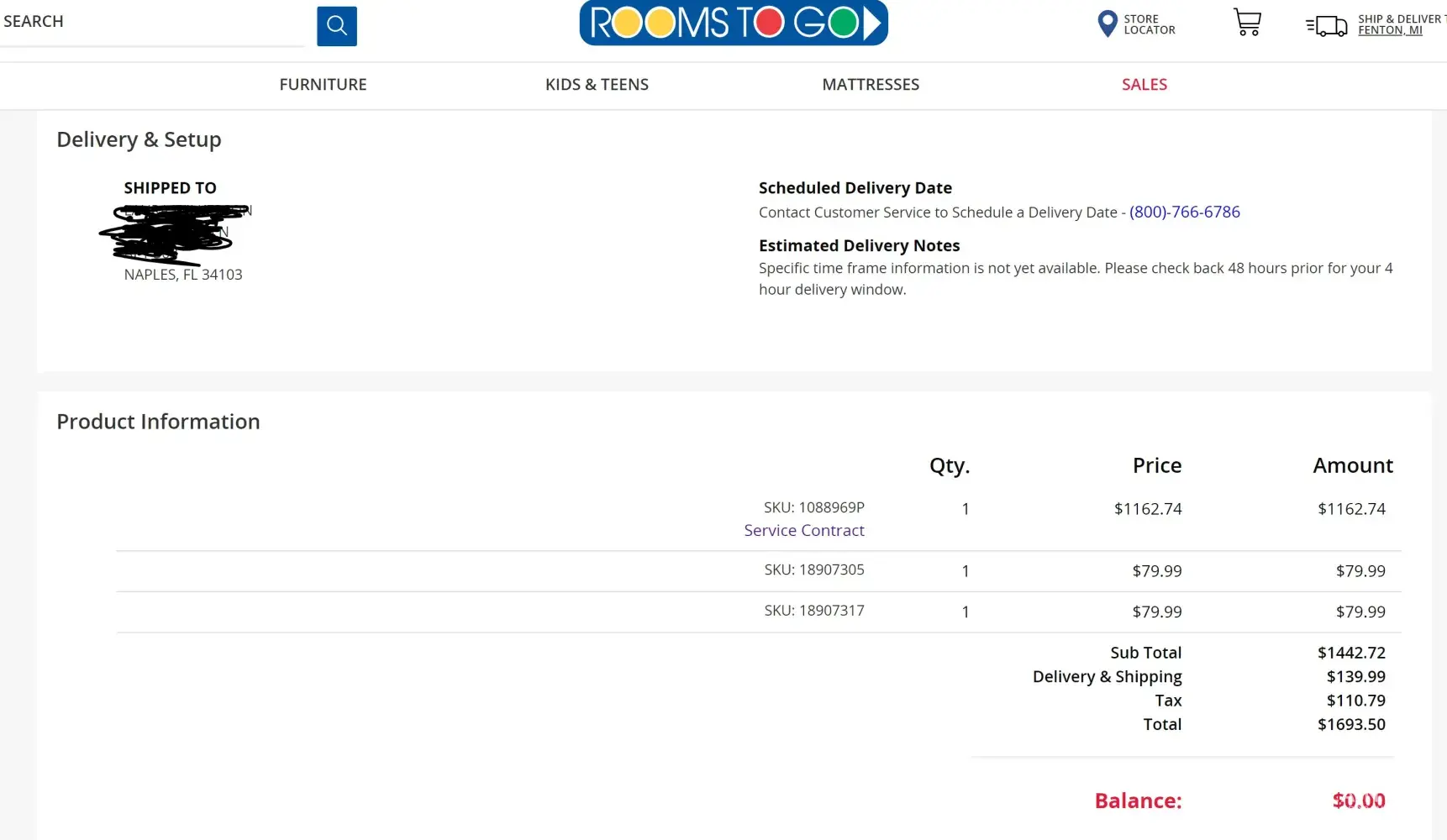1447x840 pixels.
Task: Open the Store Locator text link
Action: tap(1149, 24)
